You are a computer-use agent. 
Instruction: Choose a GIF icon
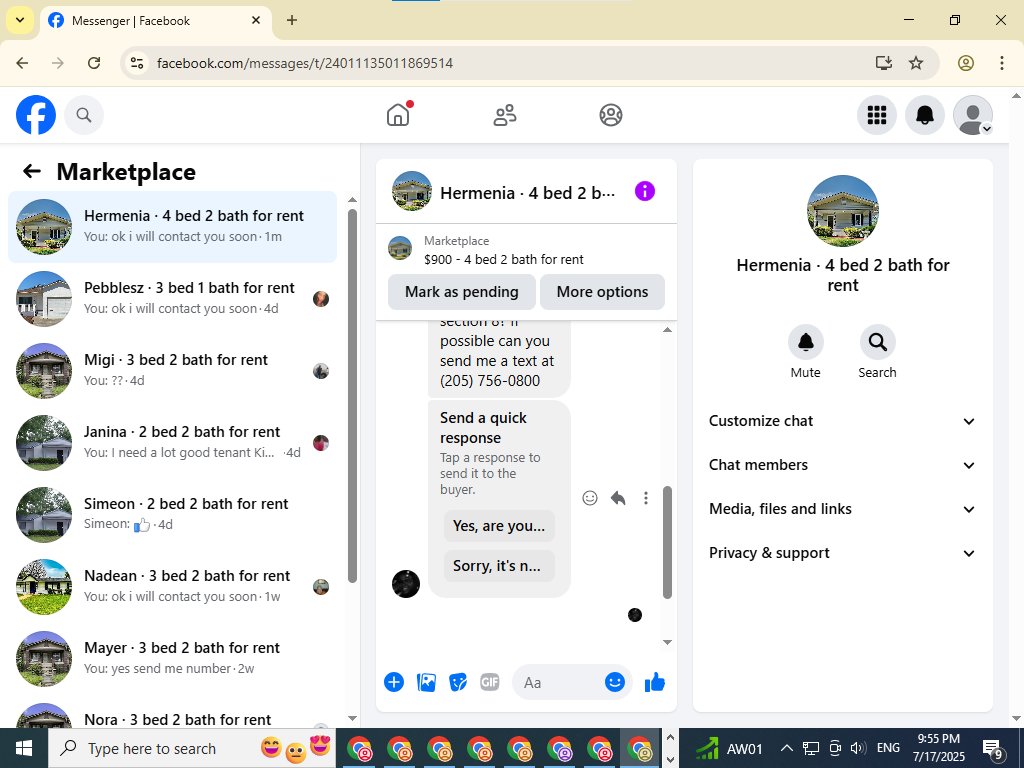pyautogui.click(x=490, y=682)
